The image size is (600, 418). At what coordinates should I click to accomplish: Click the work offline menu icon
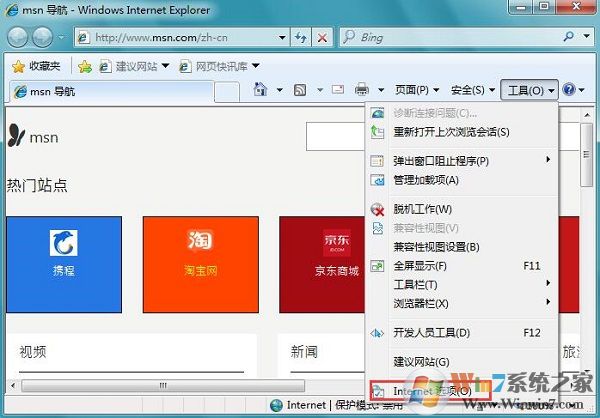point(377,209)
